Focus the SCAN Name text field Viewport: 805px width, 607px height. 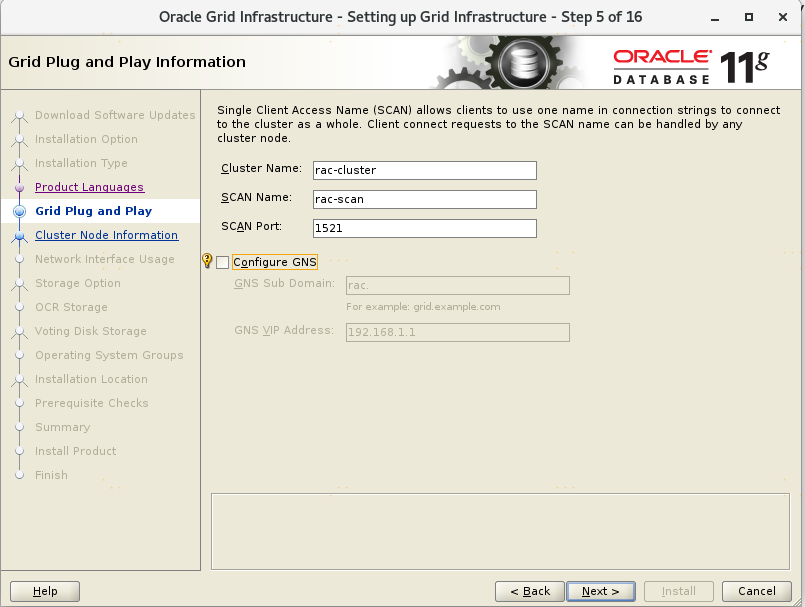(x=424, y=199)
